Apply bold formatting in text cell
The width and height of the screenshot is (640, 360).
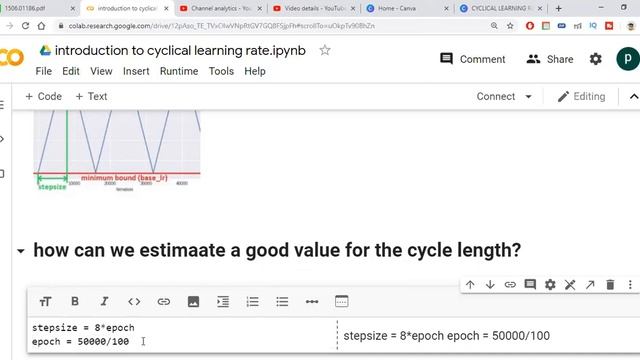[x=75, y=302]
